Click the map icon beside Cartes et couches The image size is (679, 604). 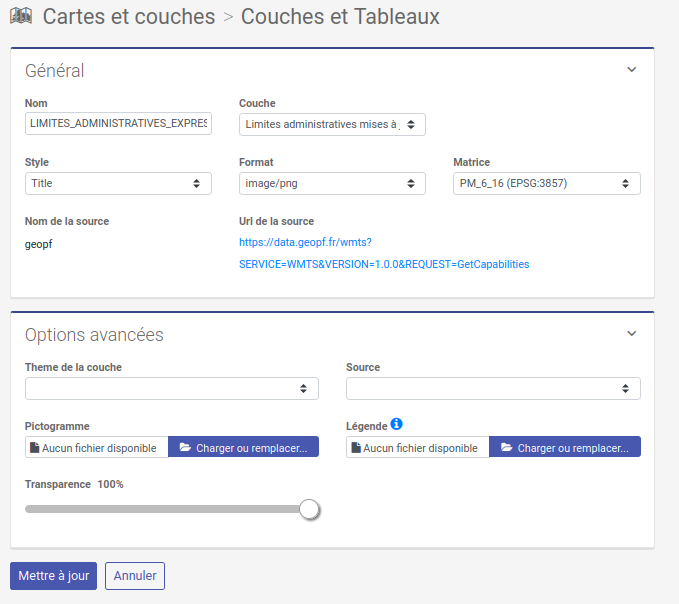click(x=21, y=17)
